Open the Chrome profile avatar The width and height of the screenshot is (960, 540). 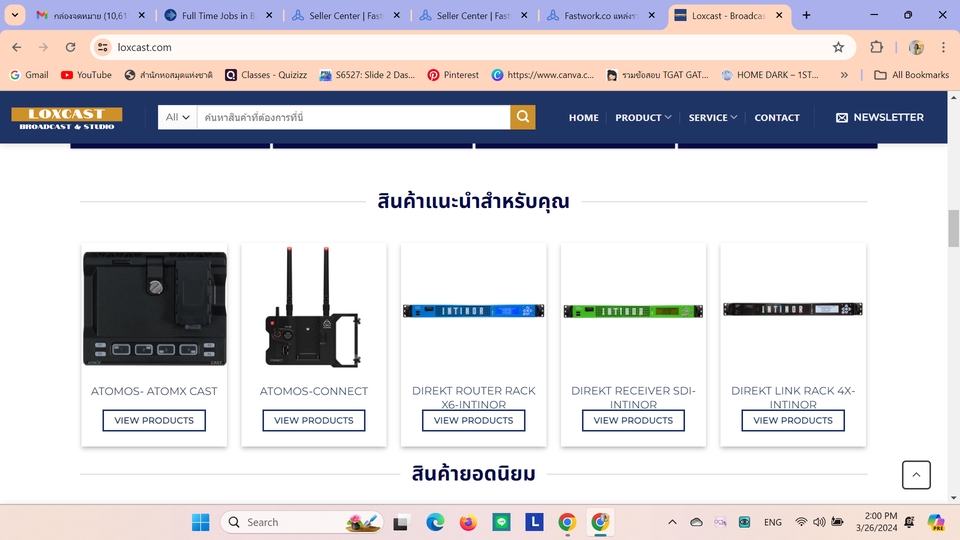916,47
